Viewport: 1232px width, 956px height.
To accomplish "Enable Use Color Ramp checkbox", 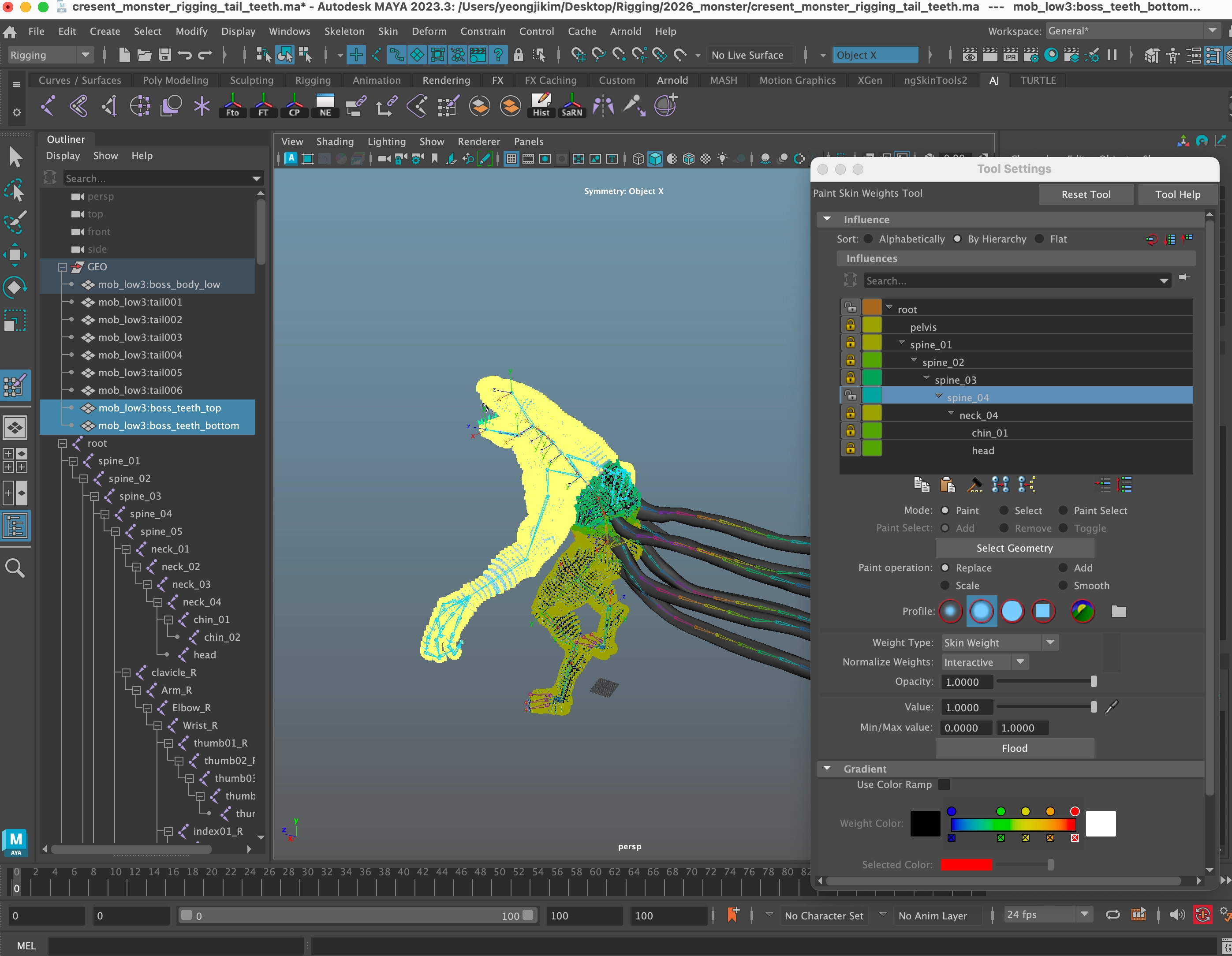I will (x=944, y=784).
